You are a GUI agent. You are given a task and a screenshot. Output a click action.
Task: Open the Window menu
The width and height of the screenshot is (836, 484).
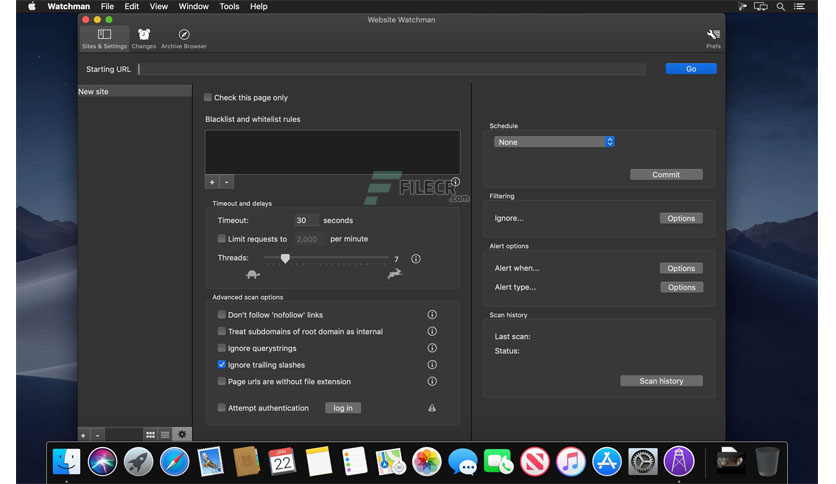coord(194,6)
